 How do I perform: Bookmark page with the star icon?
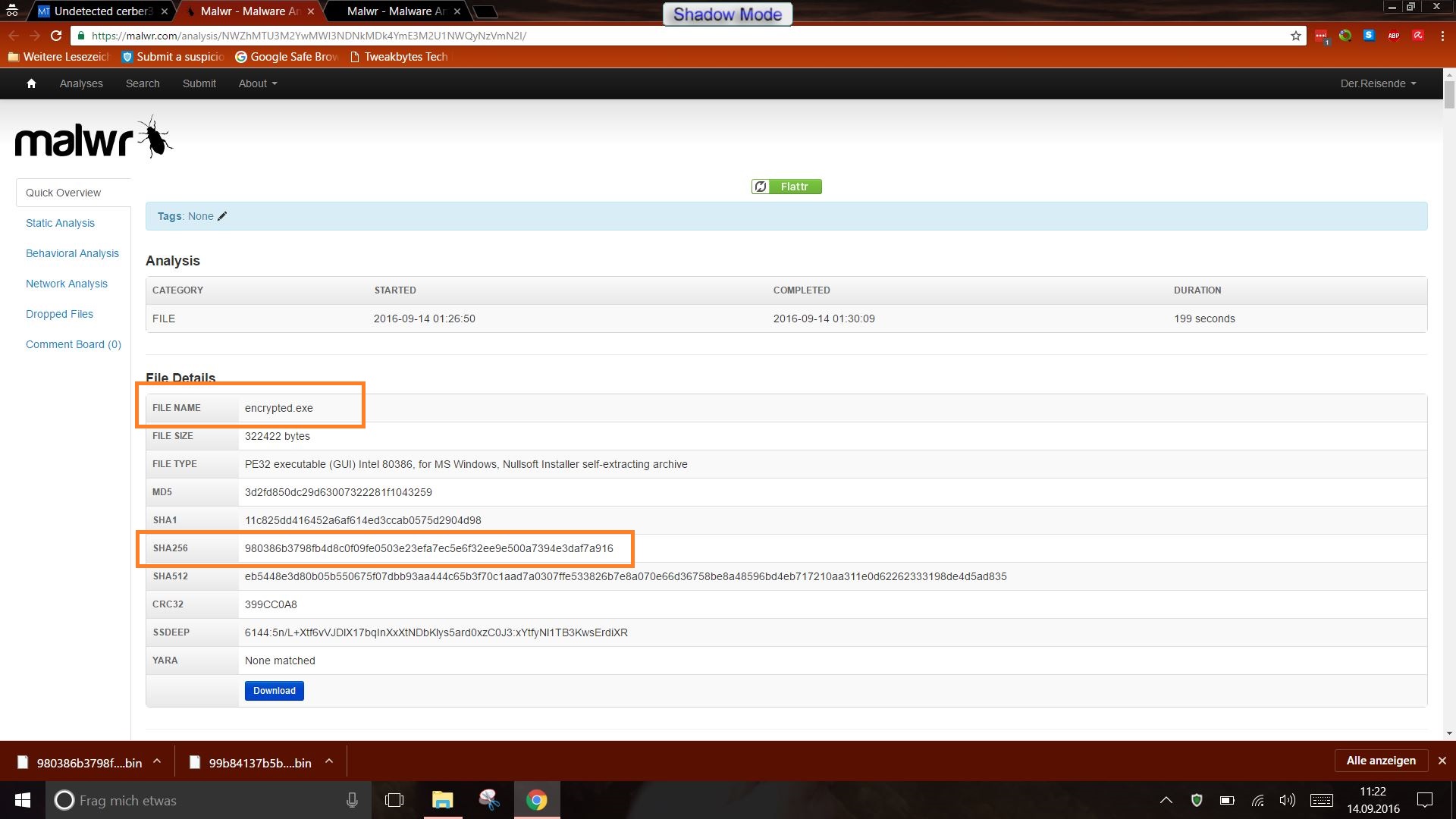[x=1295, y=36]
